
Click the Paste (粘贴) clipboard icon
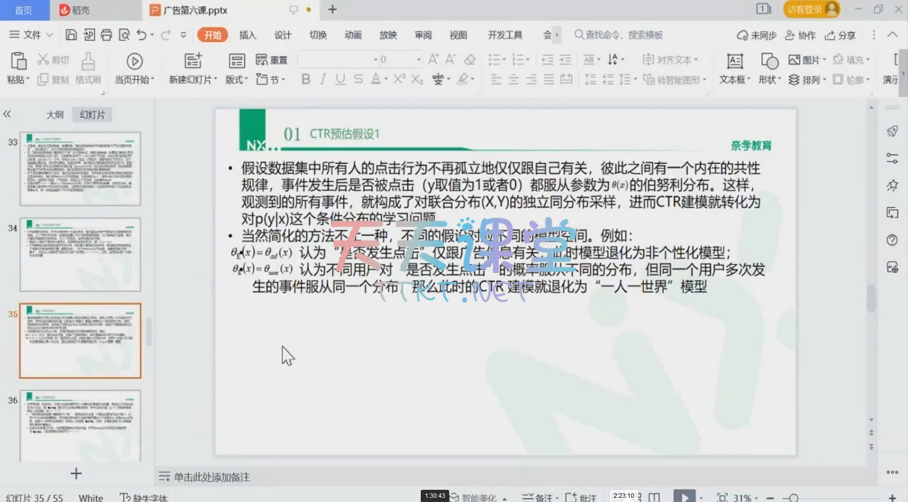18,68
